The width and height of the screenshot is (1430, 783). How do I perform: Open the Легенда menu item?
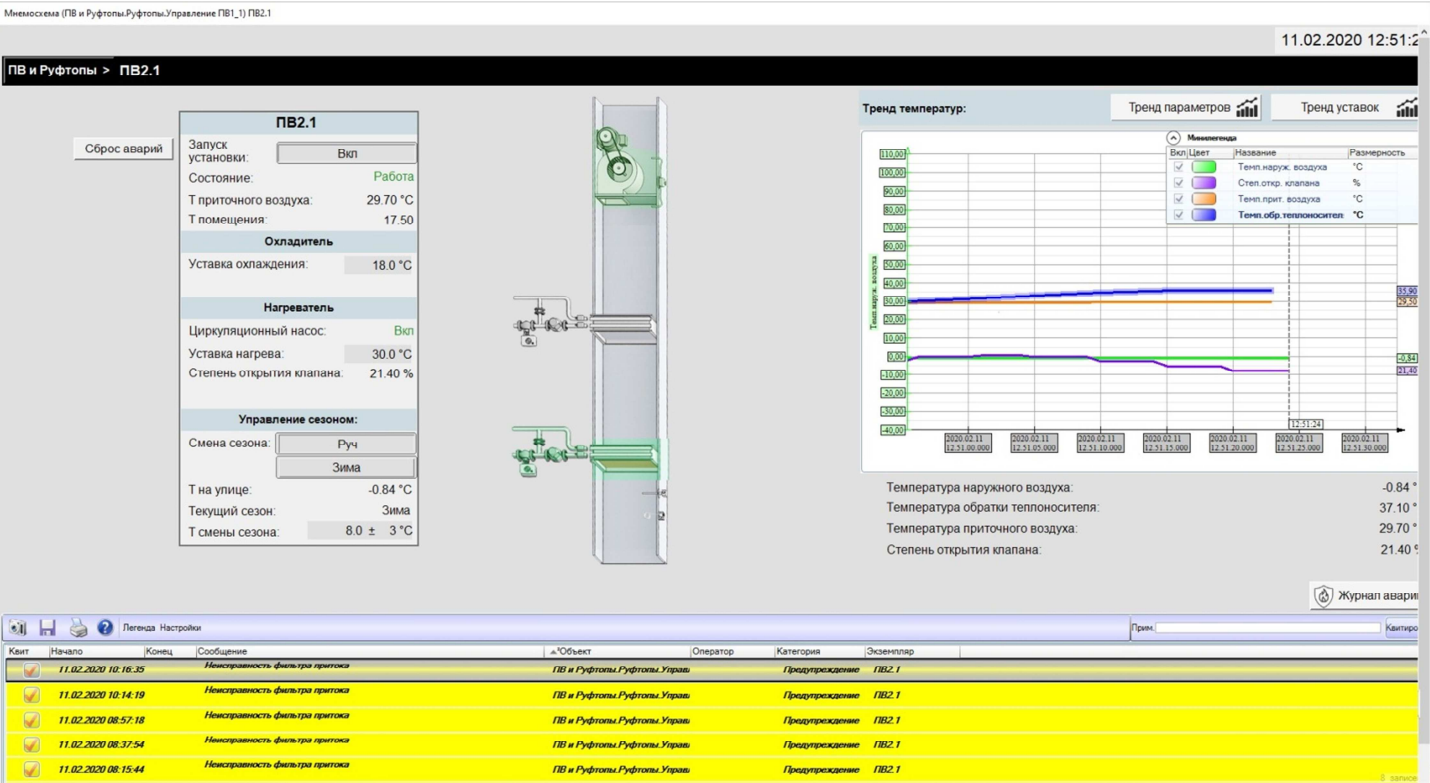(x=138, y=628)
